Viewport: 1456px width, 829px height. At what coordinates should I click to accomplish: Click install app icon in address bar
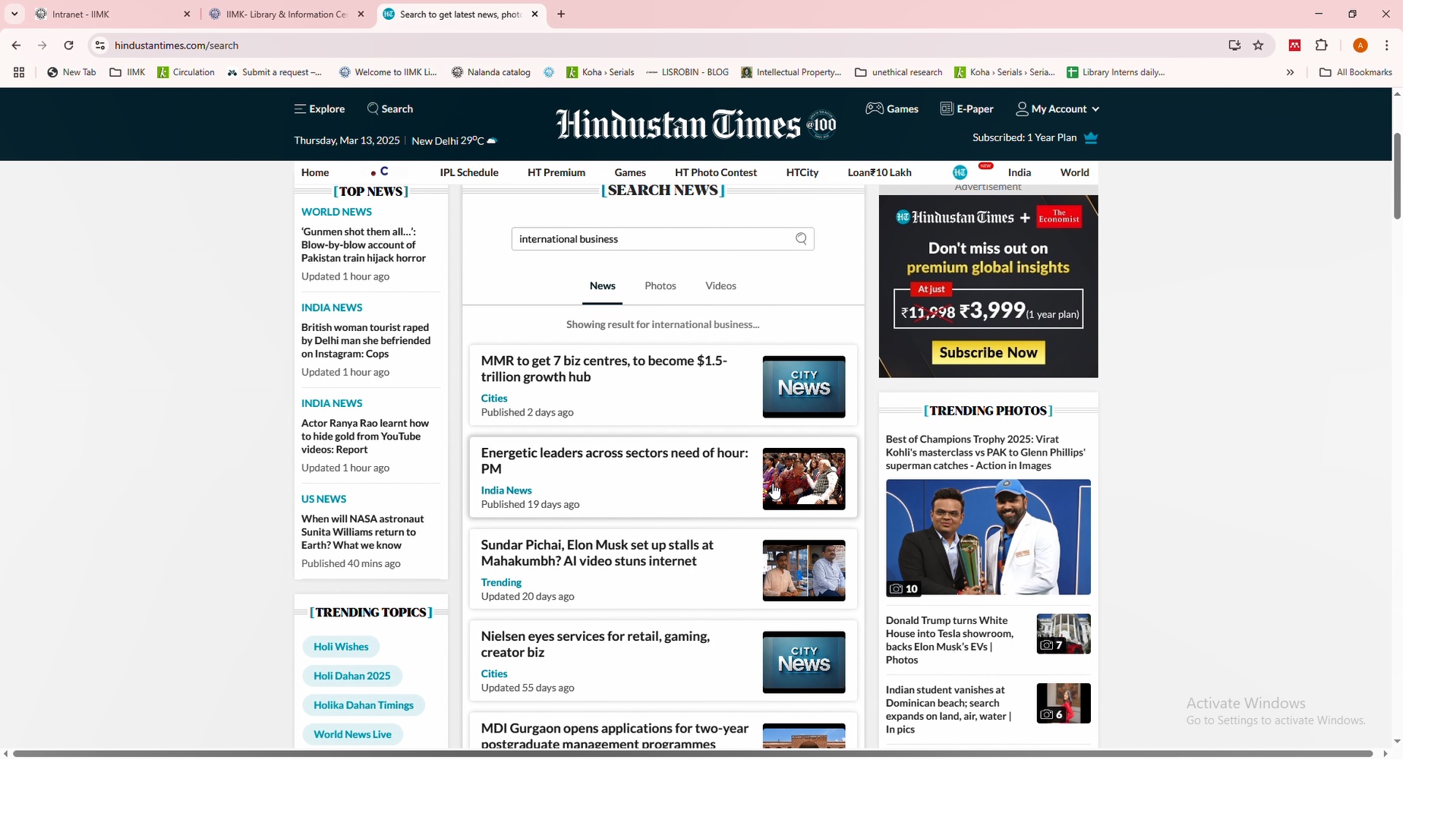[1234, 46]
